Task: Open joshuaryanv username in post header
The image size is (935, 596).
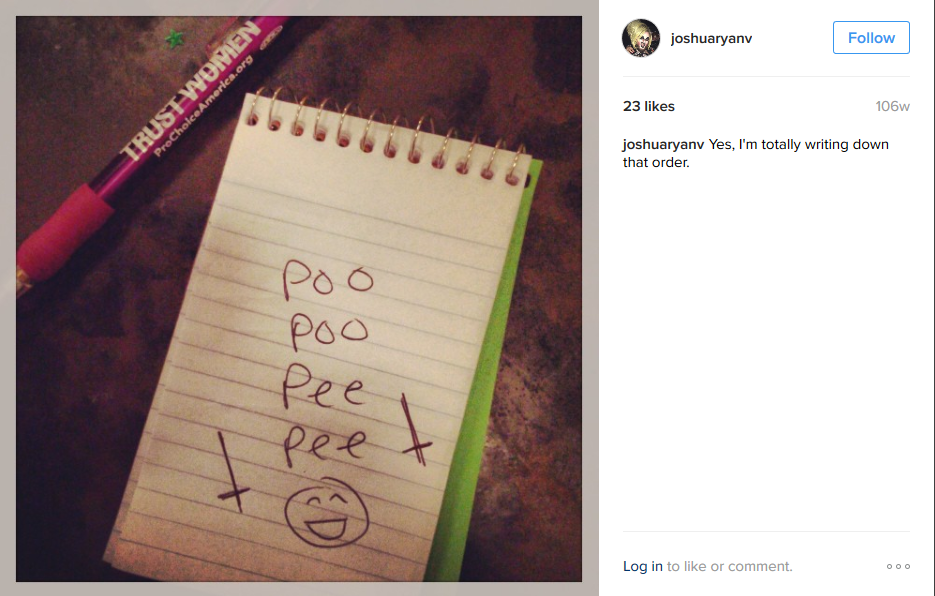Action: (x=711, y=38)
